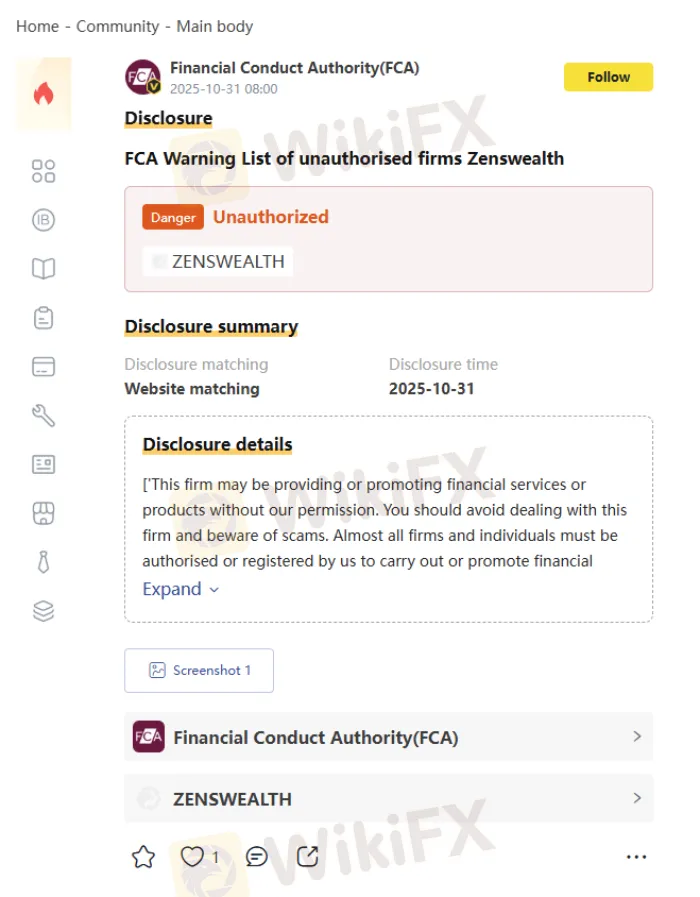Viewport: 700px width, 897px height.
Task: Favorite this post with the star icon
Action: 144,857
